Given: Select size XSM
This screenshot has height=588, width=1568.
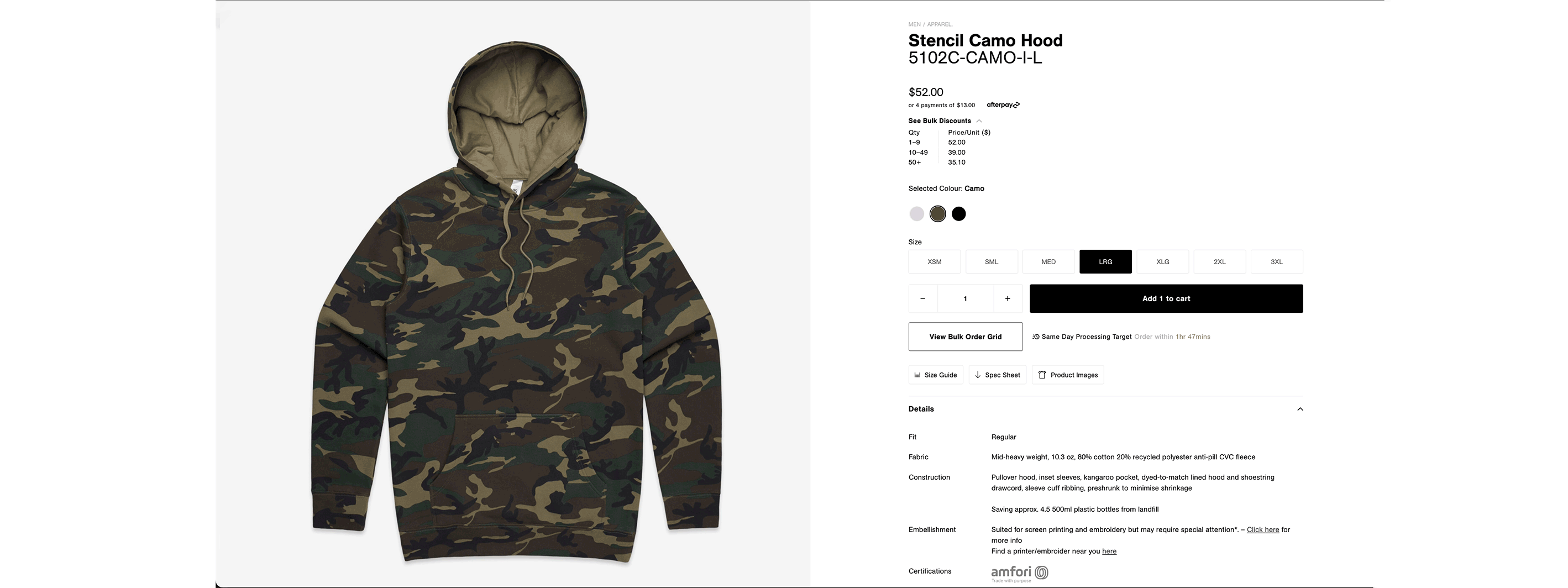Looking at the screenshot, I should (935, 262).
